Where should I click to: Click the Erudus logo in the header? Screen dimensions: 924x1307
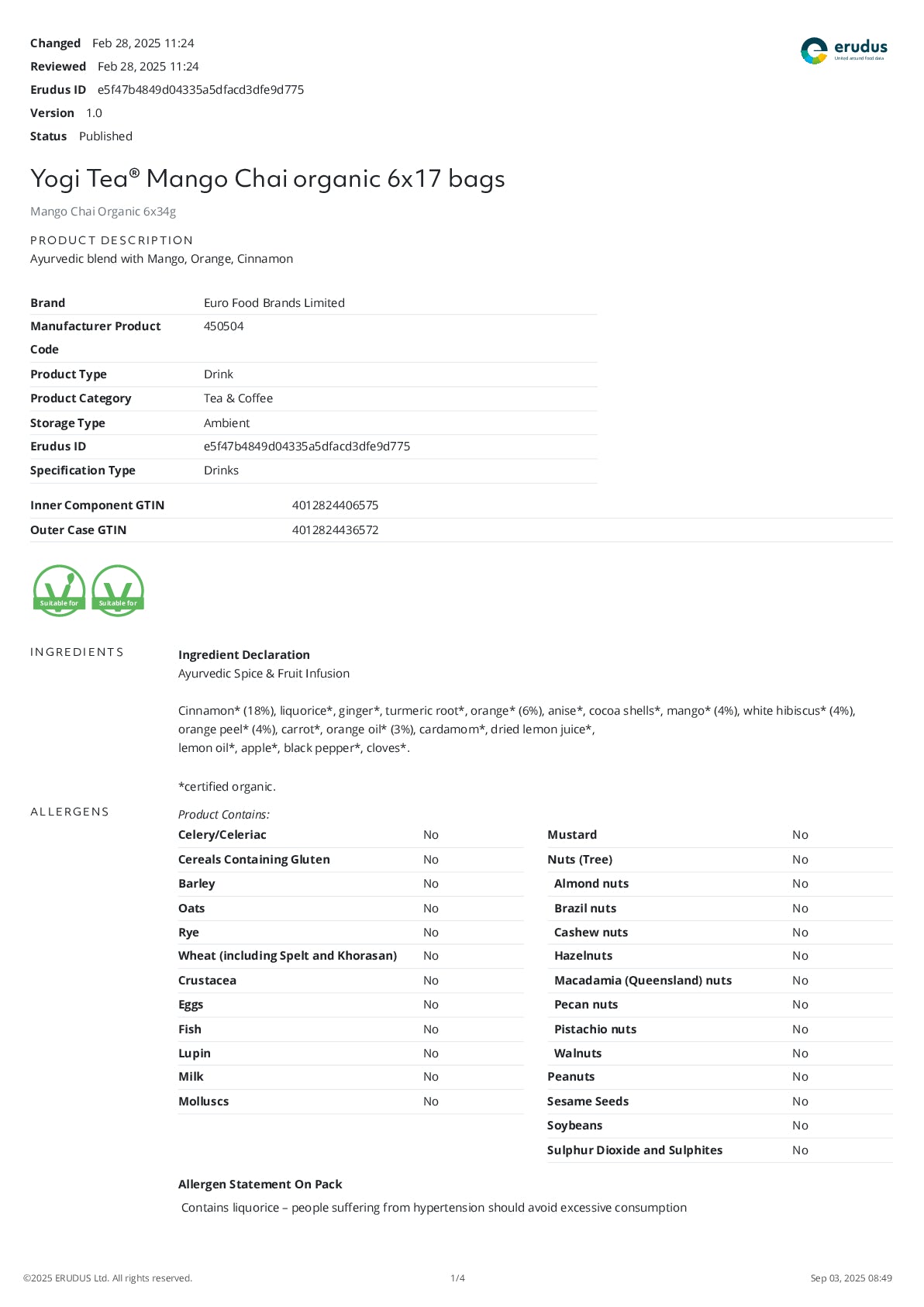(843, 50)
